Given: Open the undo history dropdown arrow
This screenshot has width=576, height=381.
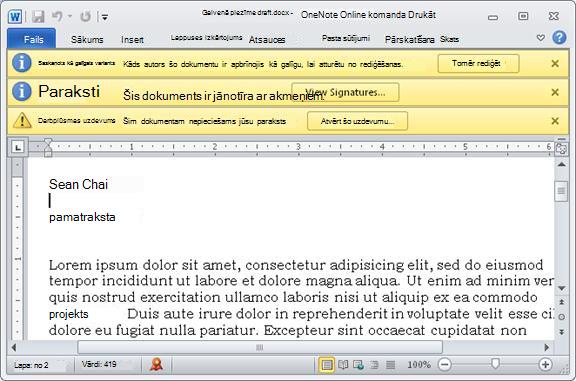Looking at the screenshot, I should [70, 17].
